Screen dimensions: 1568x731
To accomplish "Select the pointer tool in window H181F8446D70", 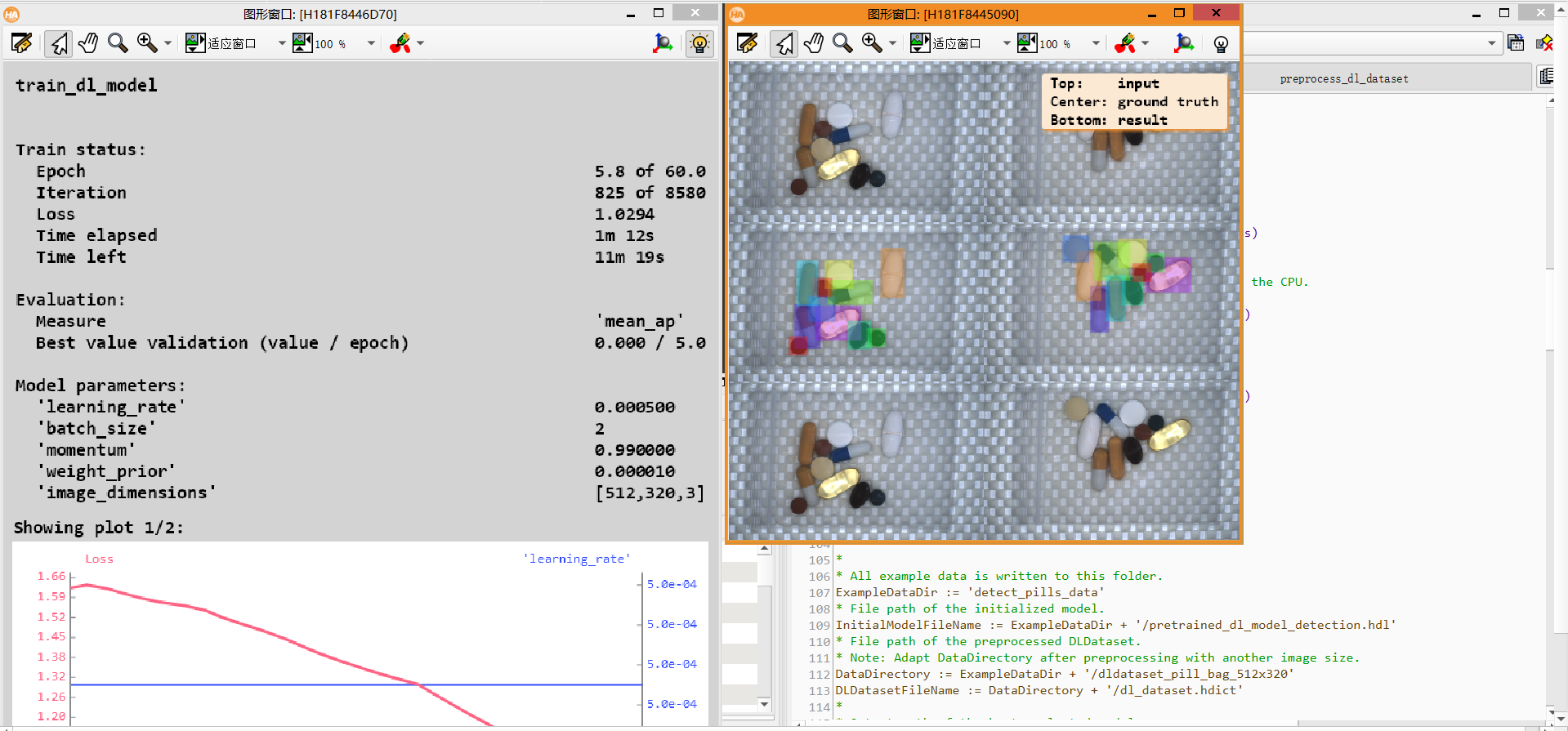I will [58, 43].
